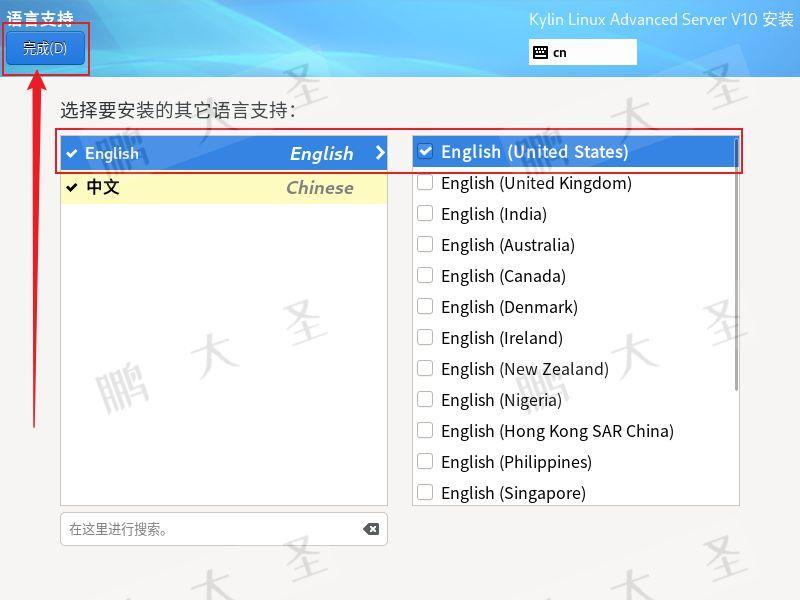This screenshot has height=600, width=800.
Task: Focus the language search field
Action: (x=223, y=529)
